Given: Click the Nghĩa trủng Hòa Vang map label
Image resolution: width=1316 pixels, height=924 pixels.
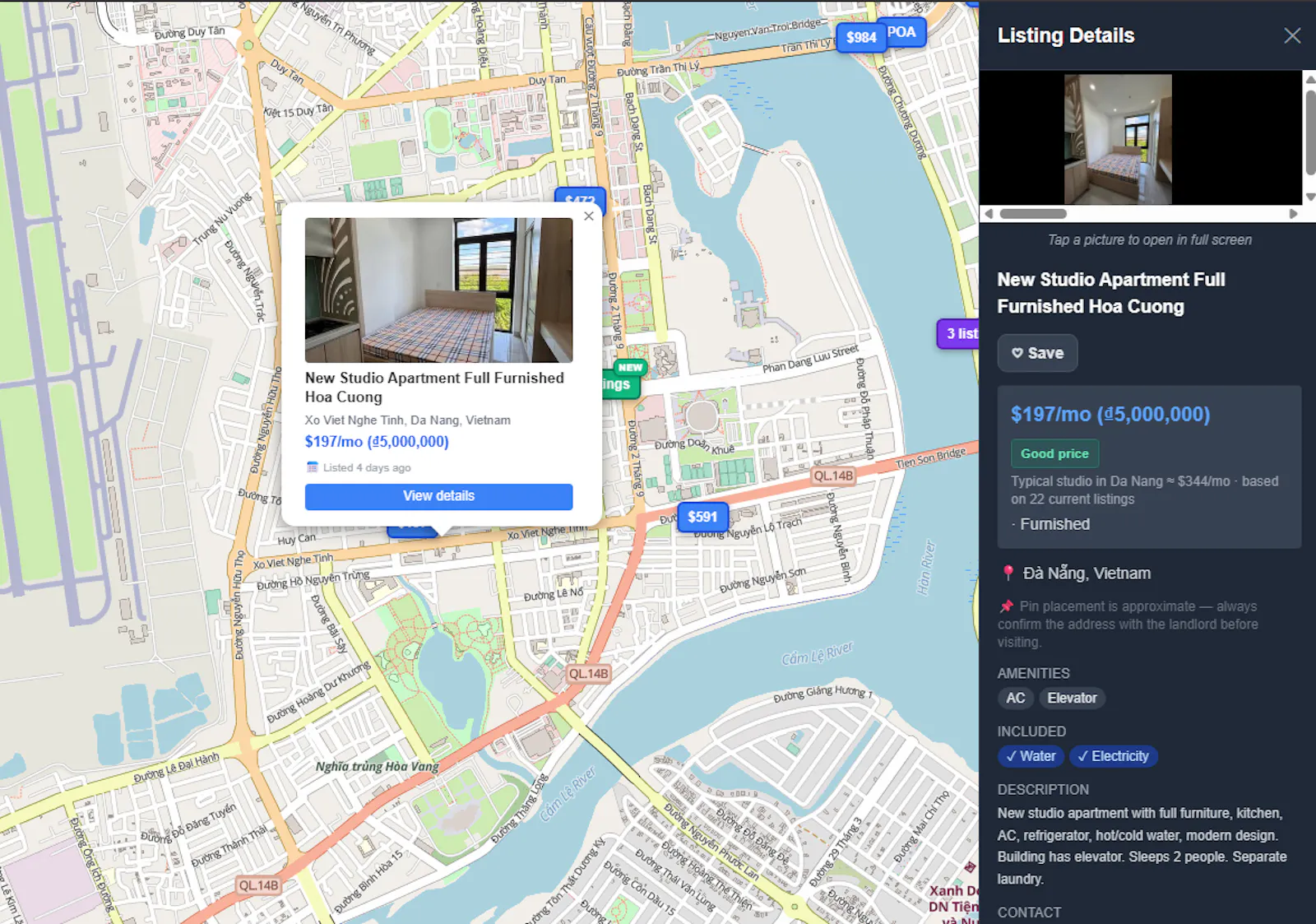Looking at the screenshot, I should click(x=378, y=766).
